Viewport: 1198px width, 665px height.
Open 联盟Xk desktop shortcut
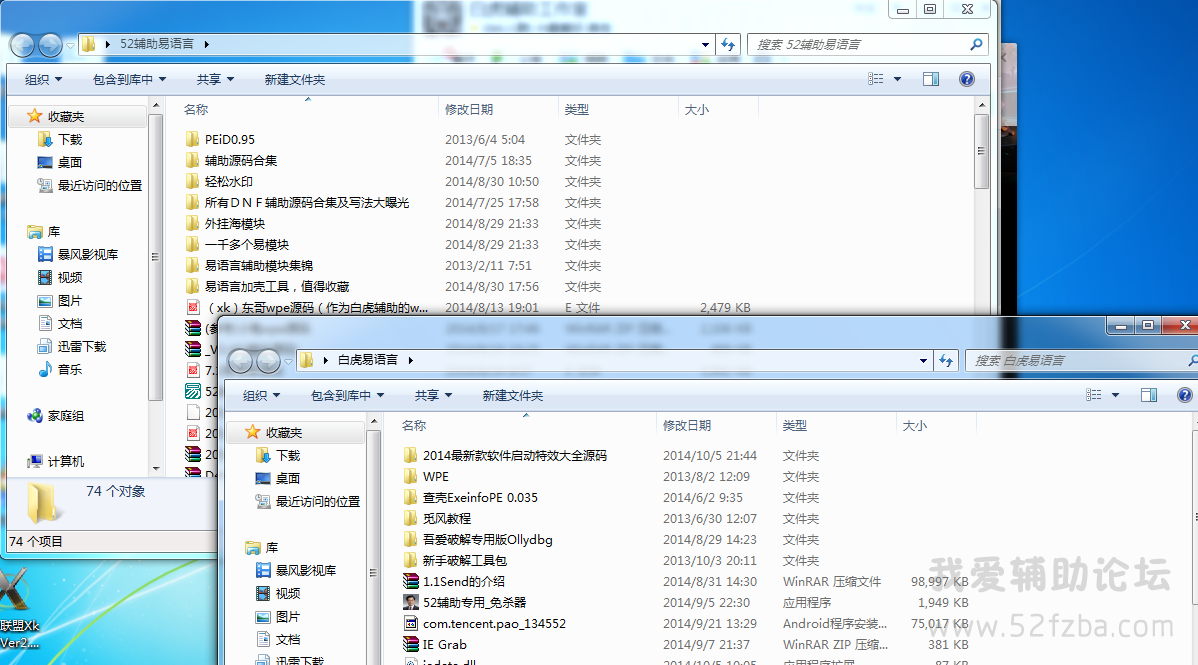coord(19,609)
